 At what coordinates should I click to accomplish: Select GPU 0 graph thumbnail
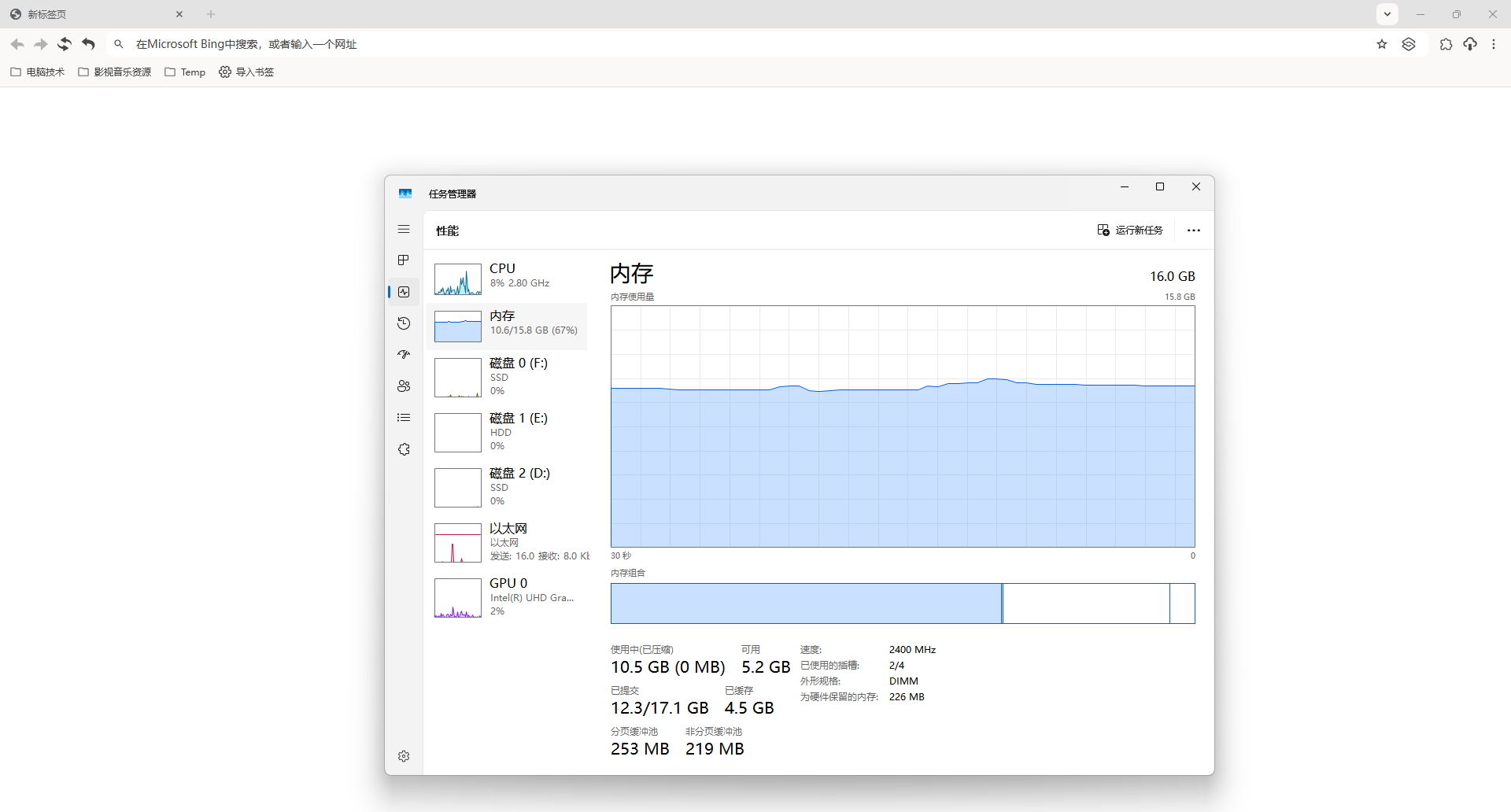(x=458, y=598)
